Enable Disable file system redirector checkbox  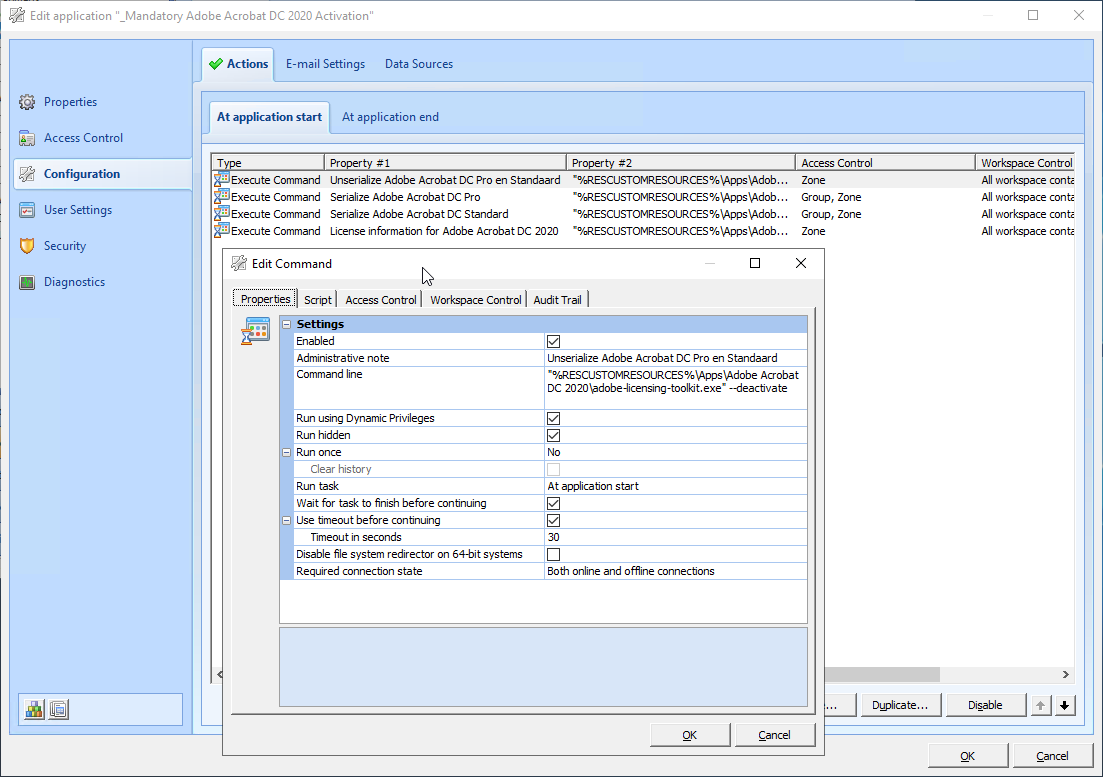[553, 554]
